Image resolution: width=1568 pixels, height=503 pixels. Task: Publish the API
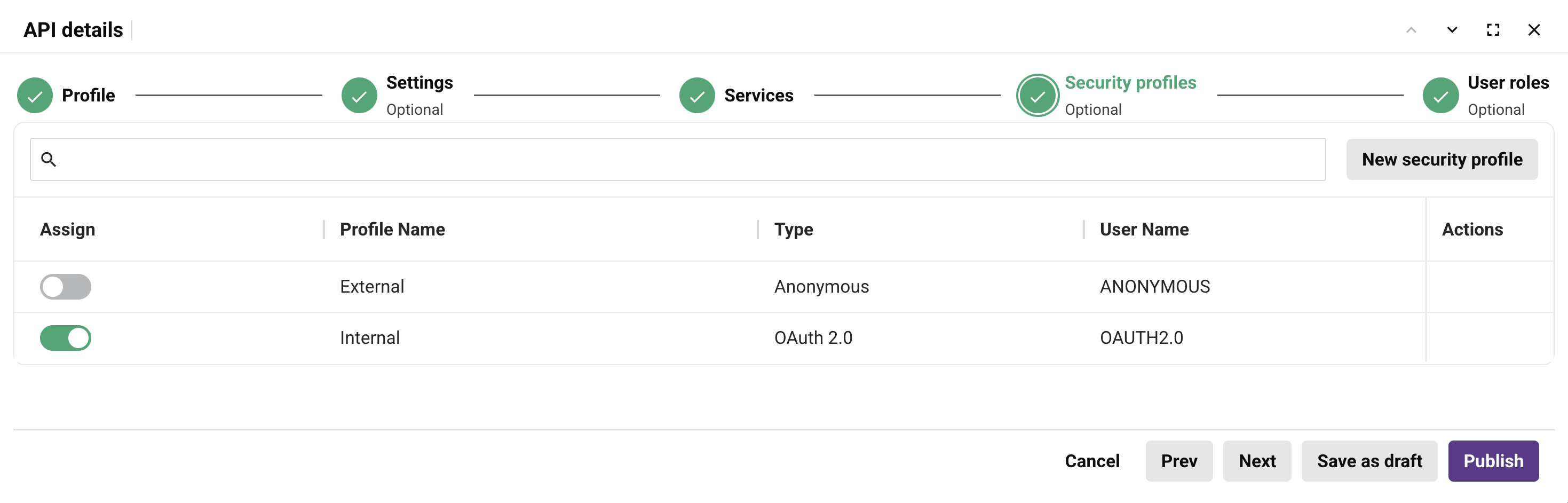click(x=1493, y=461)
